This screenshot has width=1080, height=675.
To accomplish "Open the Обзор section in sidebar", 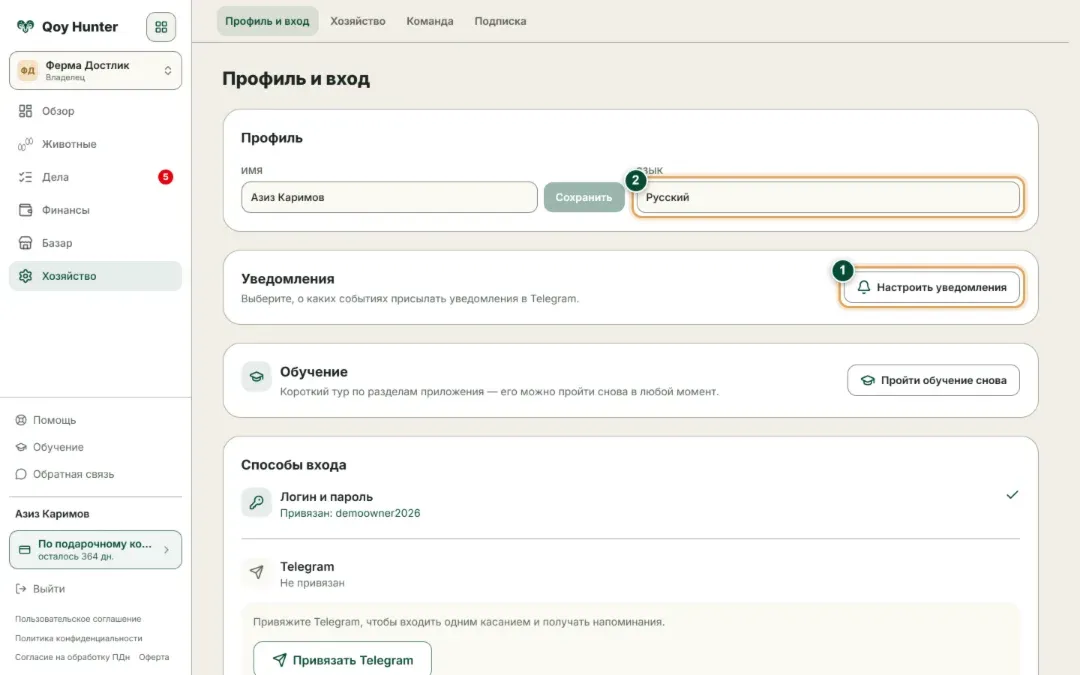I will pyautogui.click(x=95, y=111).
